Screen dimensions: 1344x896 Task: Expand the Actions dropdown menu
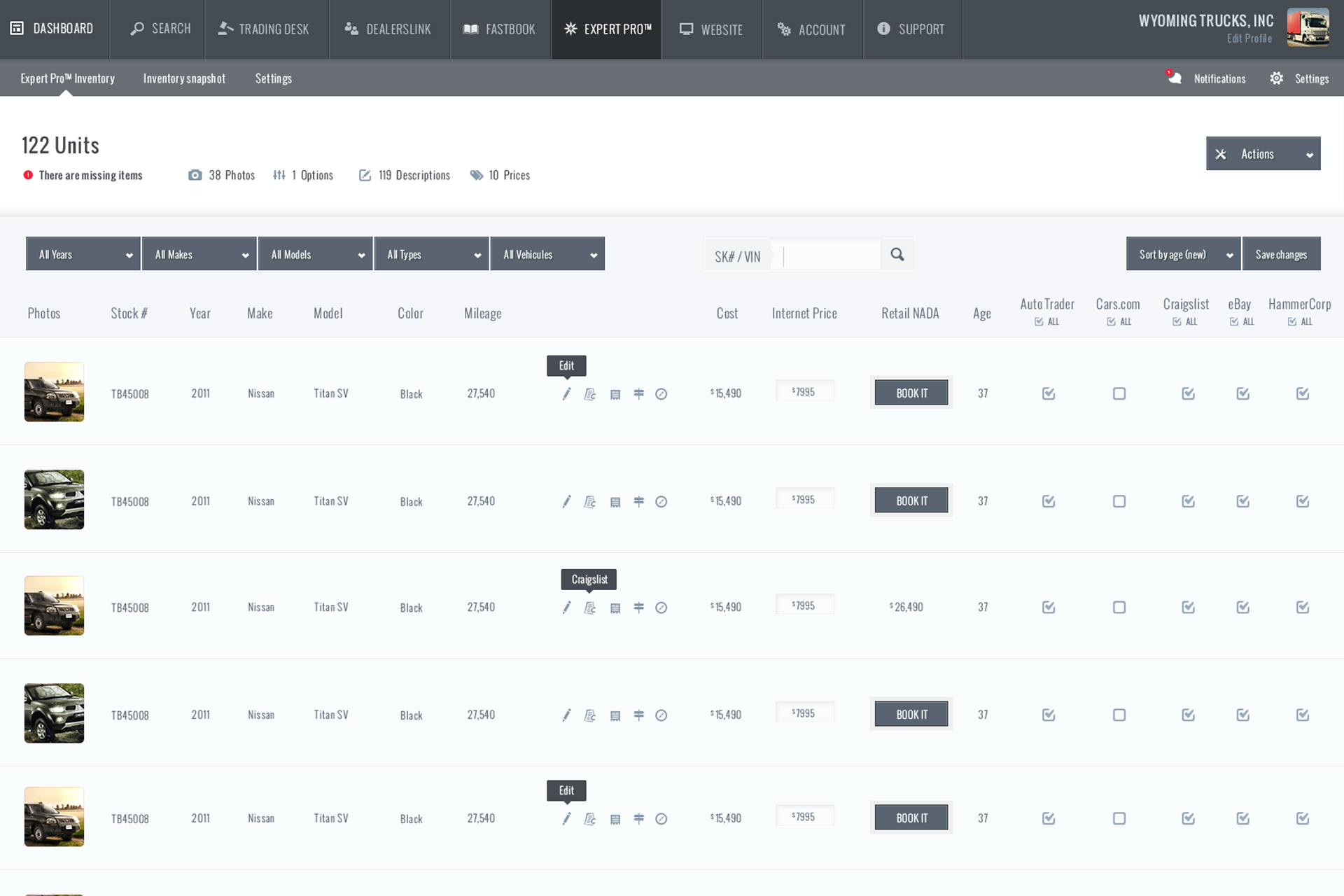click(x=1263, y=154)
